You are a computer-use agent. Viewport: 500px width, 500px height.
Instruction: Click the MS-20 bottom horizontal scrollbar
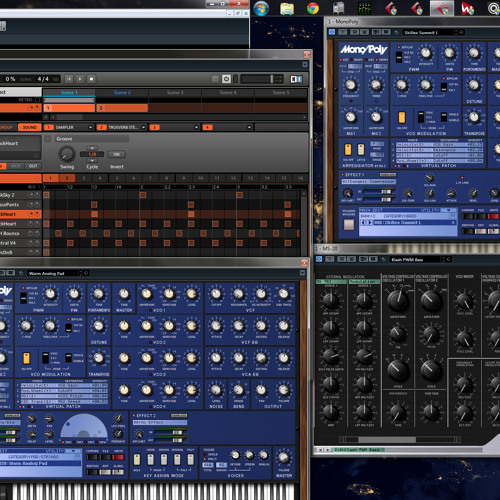[x=400, y=440]
